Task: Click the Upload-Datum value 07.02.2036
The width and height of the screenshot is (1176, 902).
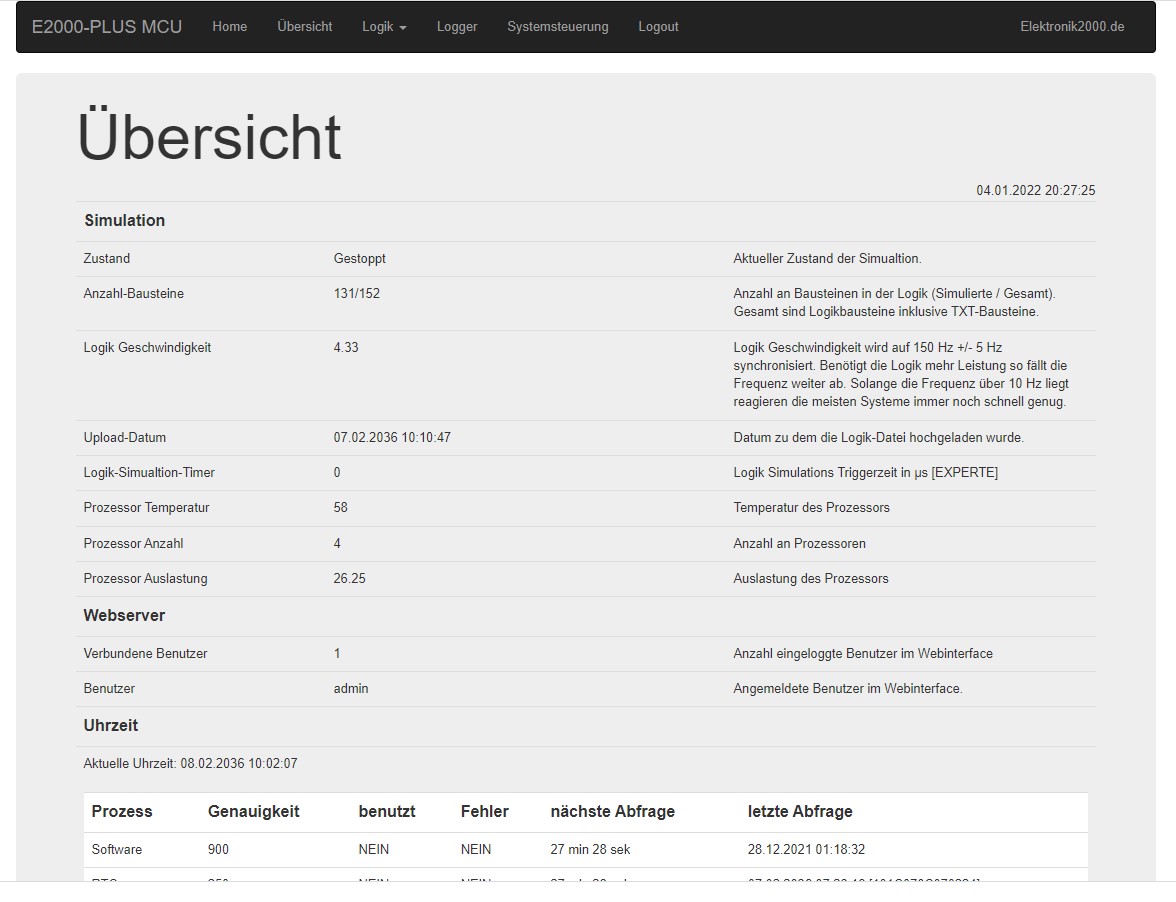Action: [x=391, y=438]
